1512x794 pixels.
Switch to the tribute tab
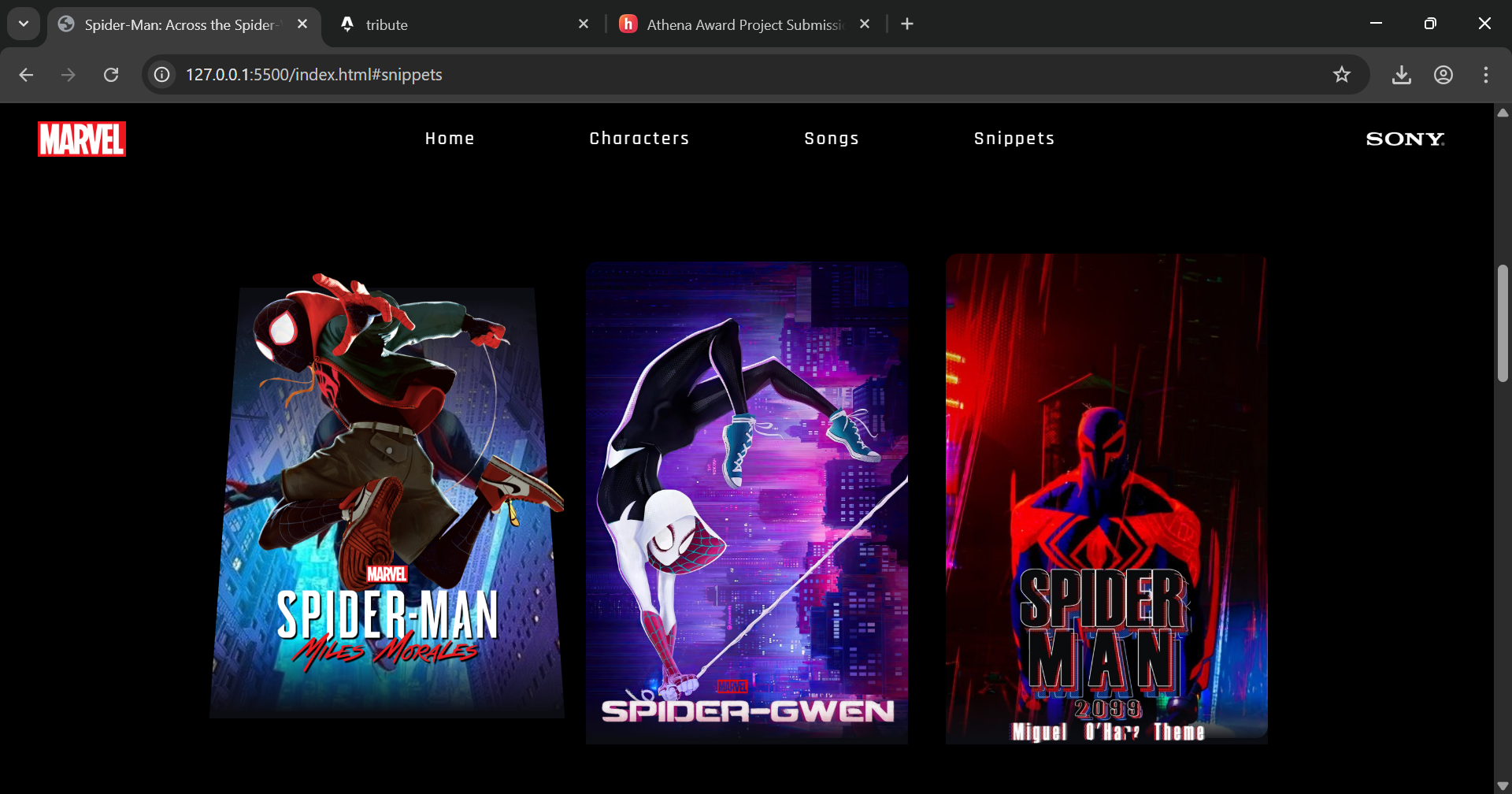pyautogui.click(x=465, y=24)
